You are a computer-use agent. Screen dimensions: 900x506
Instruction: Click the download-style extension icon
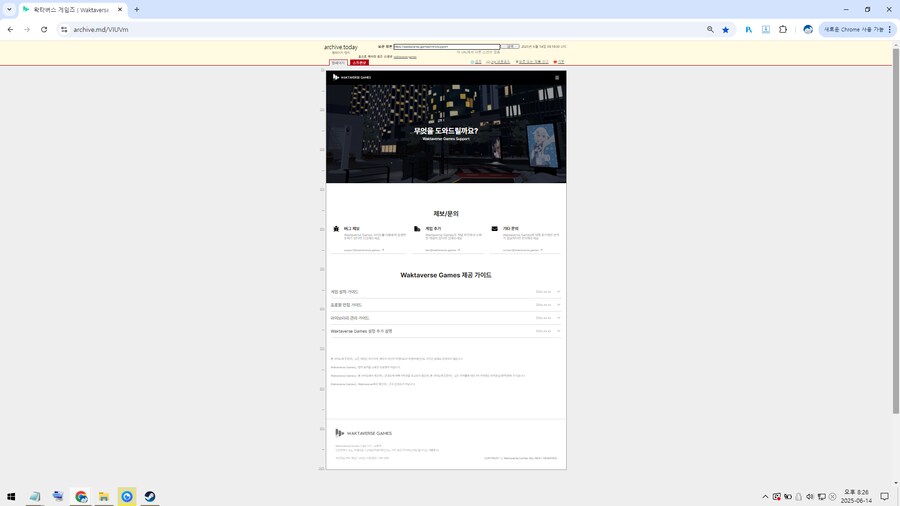coord(766,29)
